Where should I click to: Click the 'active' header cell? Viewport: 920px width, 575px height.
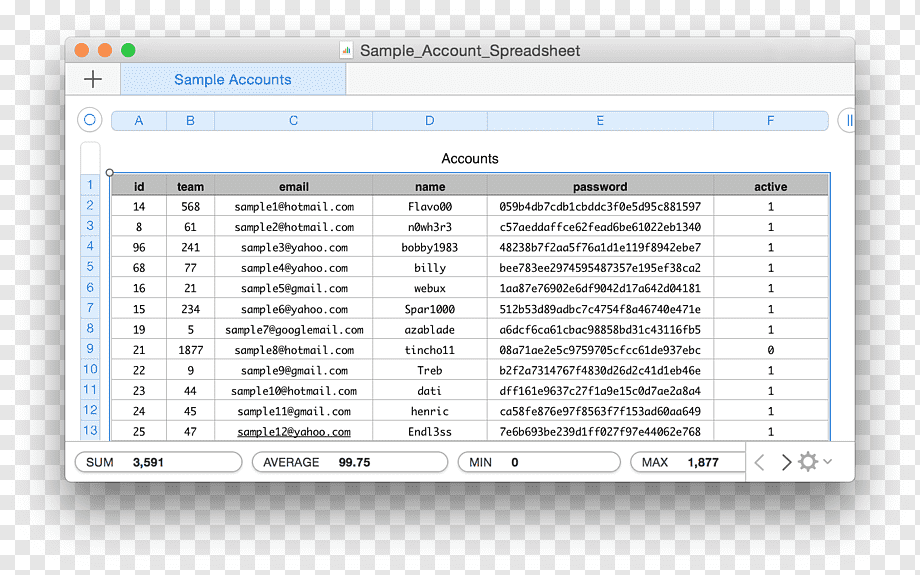770,187
